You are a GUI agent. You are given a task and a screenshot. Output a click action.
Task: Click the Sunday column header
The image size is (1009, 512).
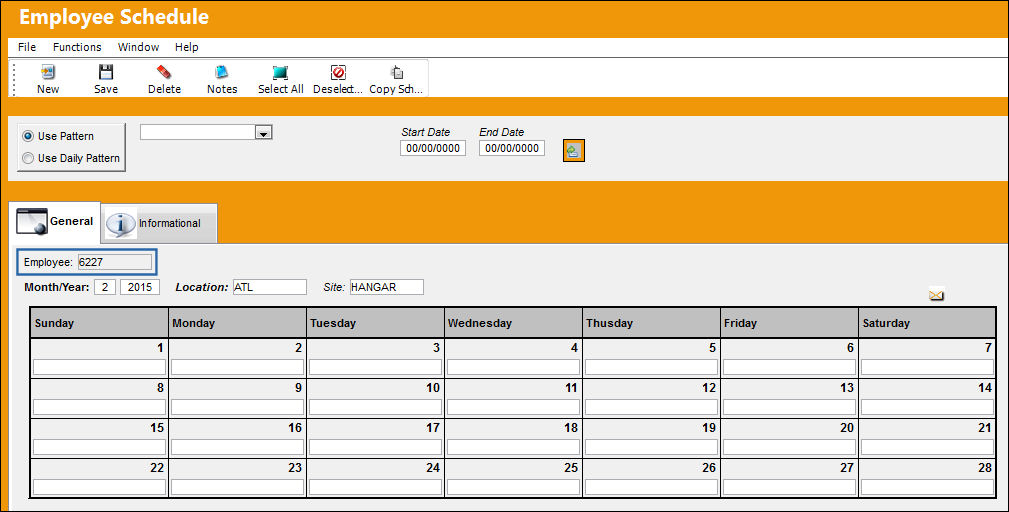pyautogui.click(x=99, y=323)
